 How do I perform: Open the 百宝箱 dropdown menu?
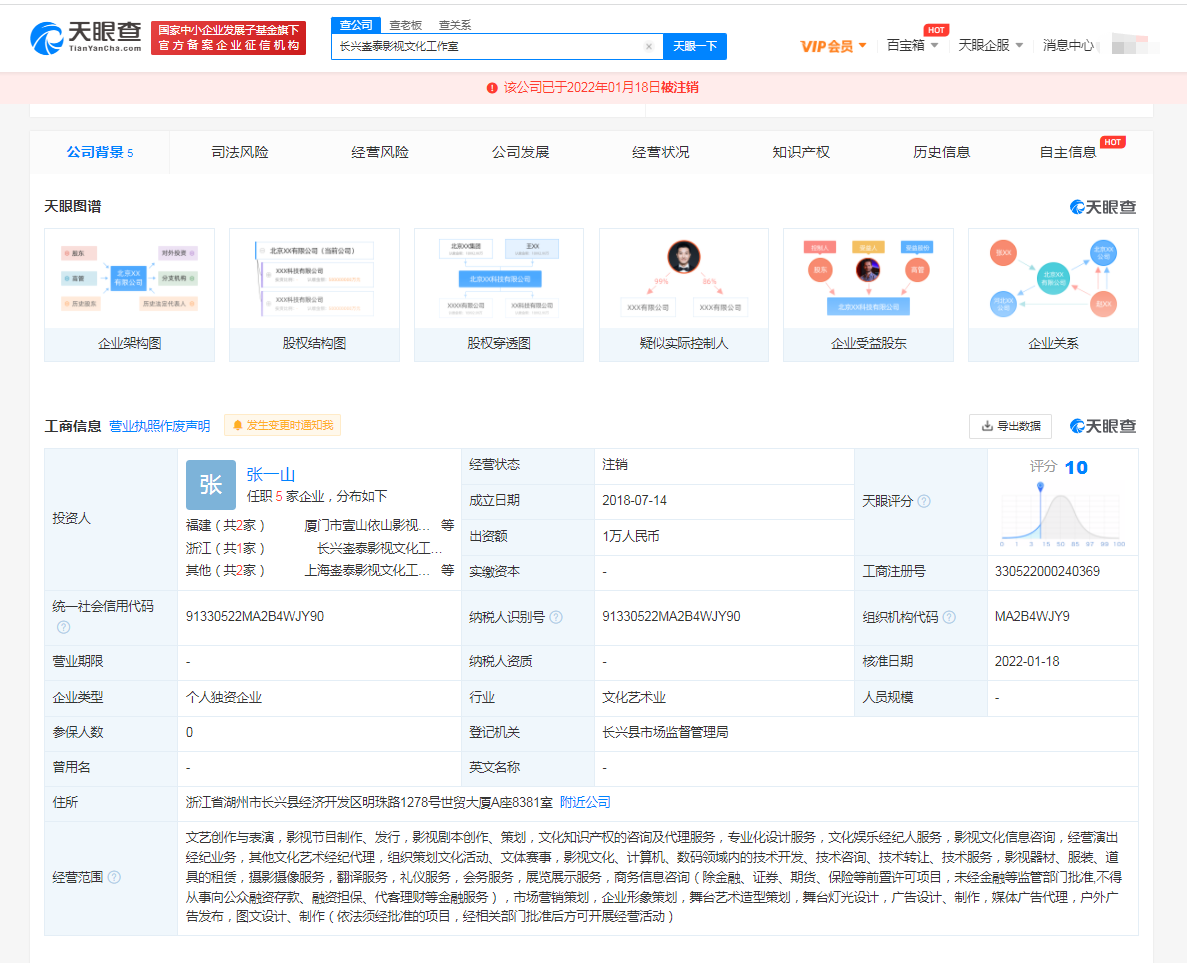pos(912,46)
